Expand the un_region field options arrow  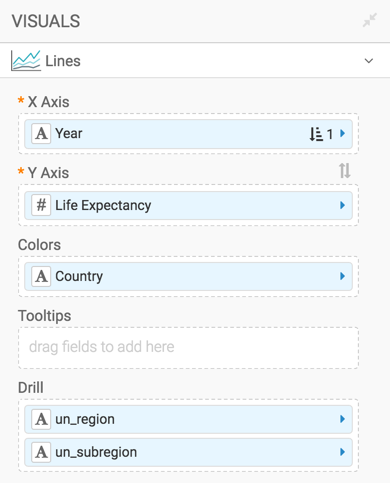(342, 419)
